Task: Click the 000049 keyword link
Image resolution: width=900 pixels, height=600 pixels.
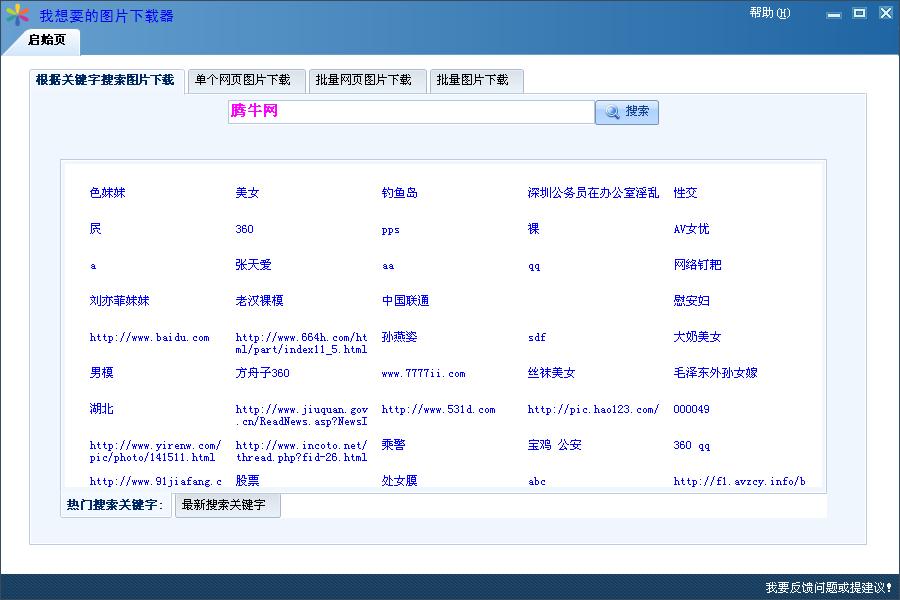Action: 691,409
